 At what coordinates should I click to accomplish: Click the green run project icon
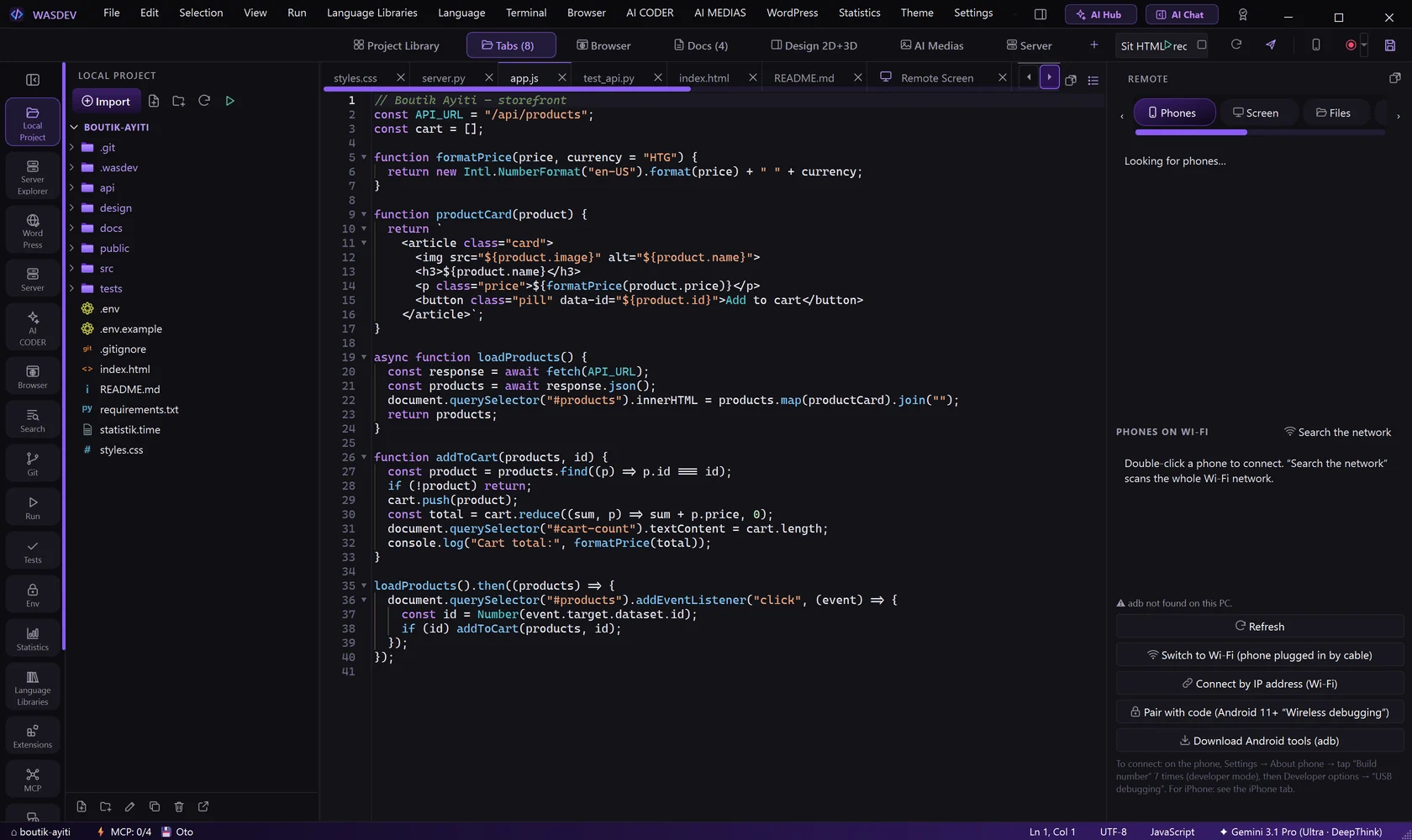[x=229, y=101]
